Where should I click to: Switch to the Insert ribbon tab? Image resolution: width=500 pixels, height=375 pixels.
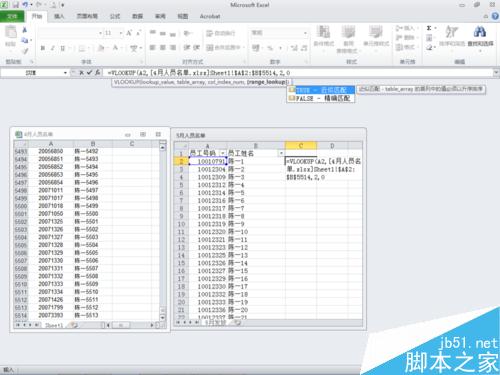[59, 16]
